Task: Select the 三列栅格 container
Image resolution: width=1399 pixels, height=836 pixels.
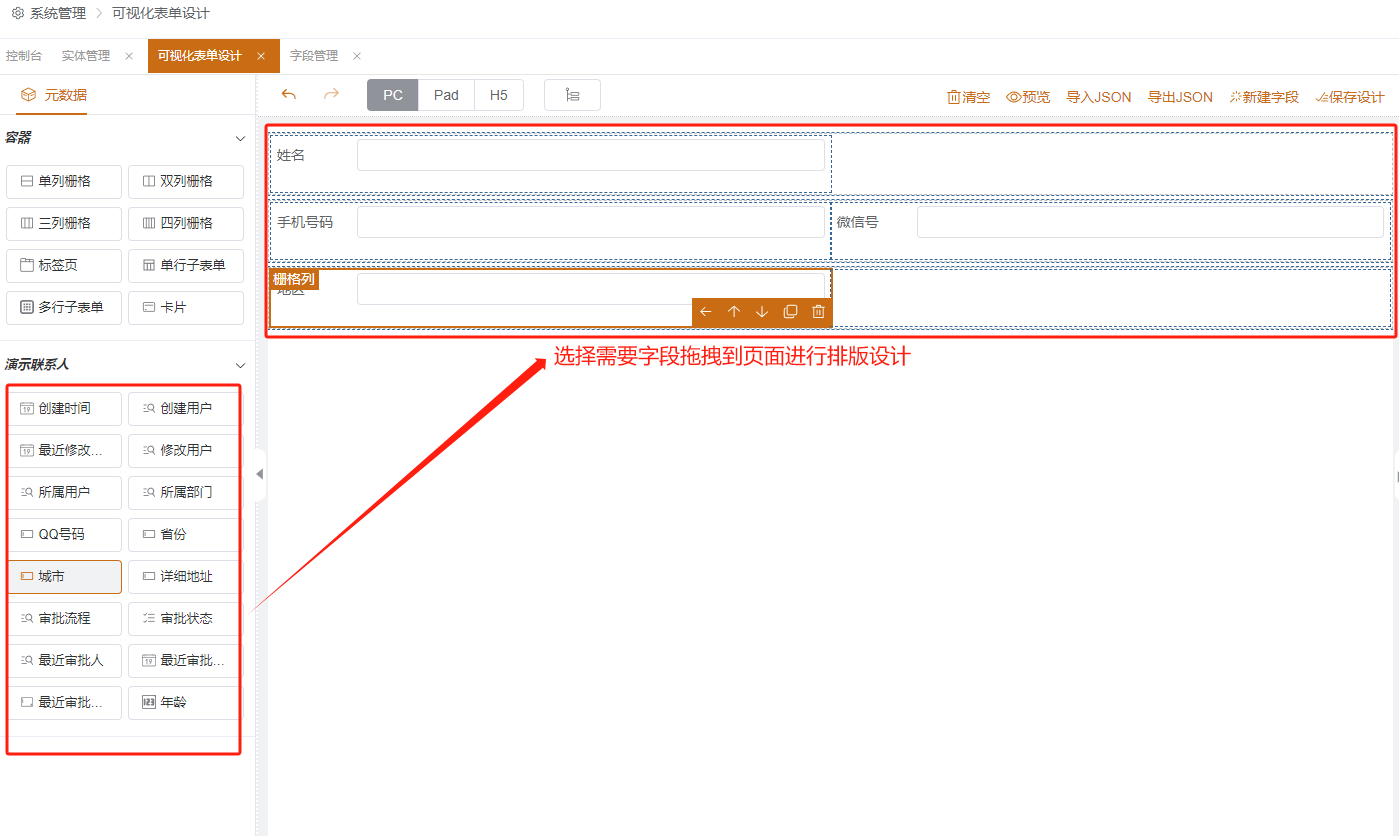Action: (64, 223)
